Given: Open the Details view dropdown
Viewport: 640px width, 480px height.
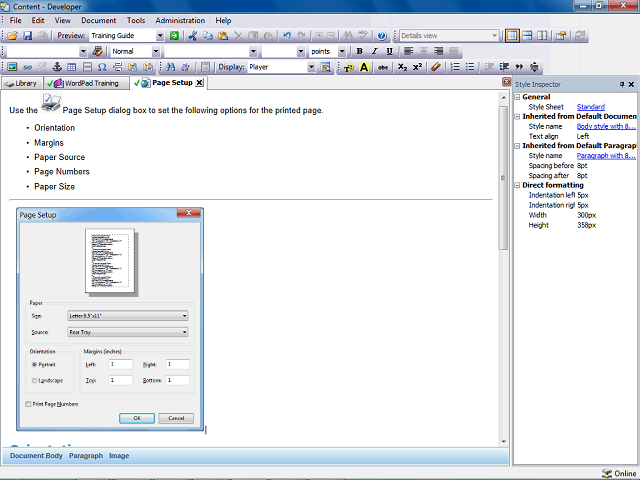Looking at the screenshot, I should [494, 36].
